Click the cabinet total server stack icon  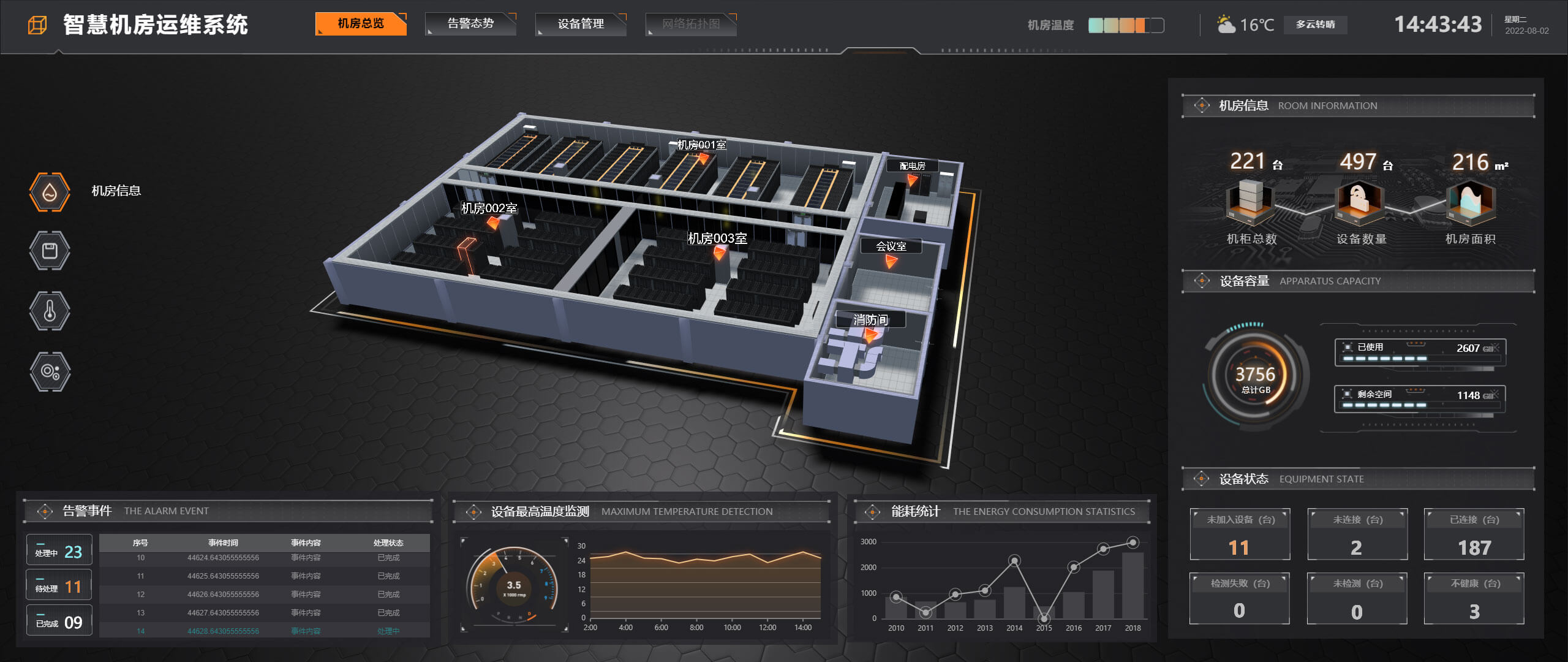[1251, 202]
